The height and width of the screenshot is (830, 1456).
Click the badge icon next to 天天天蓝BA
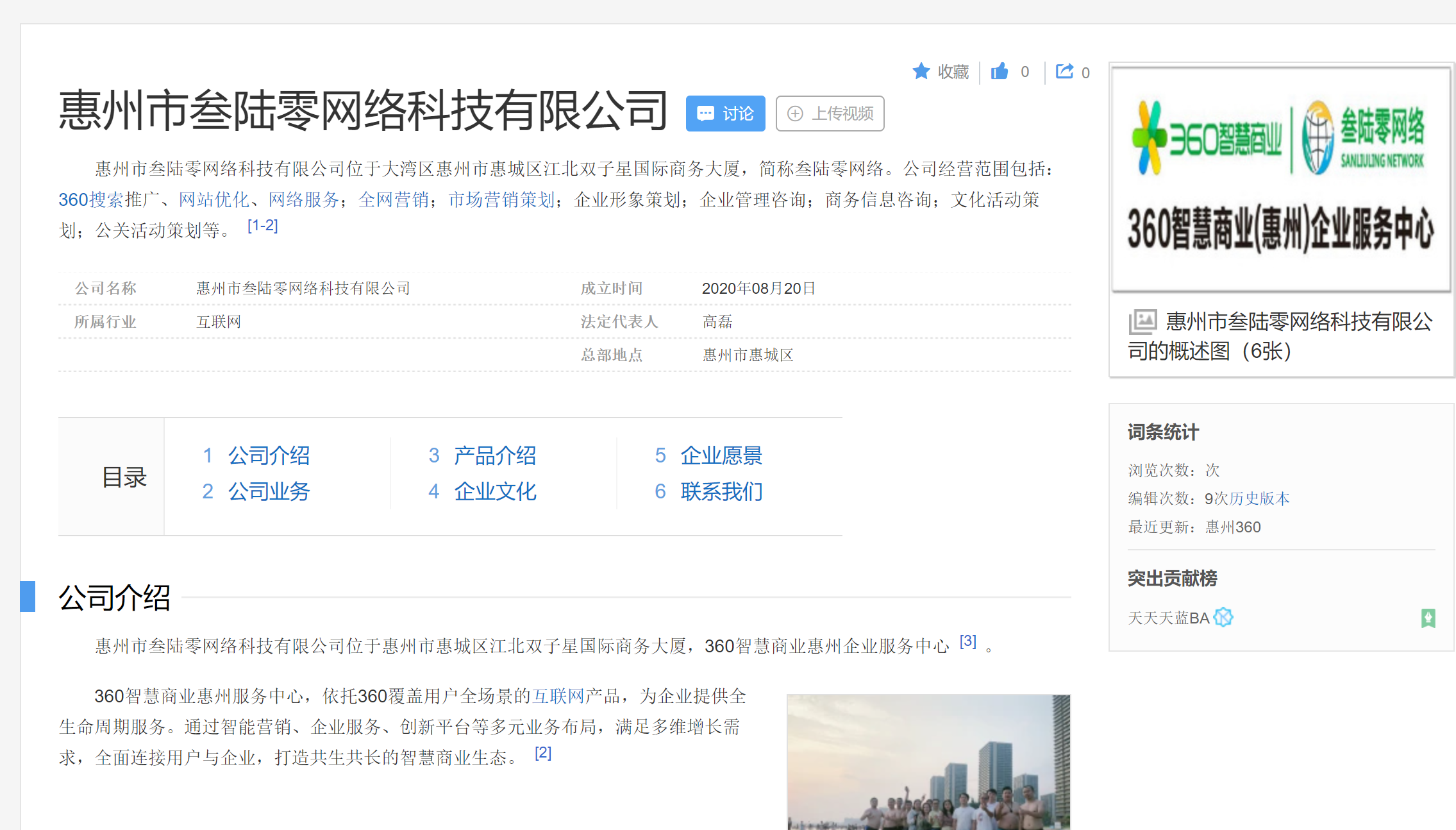coord(1223,617)
